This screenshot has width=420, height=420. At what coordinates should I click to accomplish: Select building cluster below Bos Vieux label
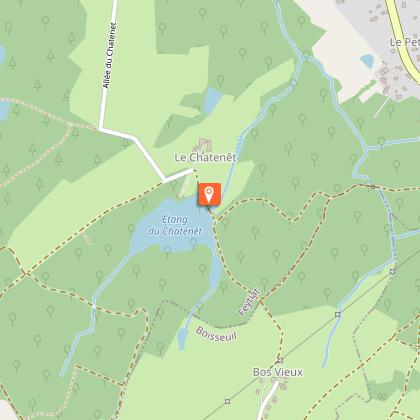279,387
